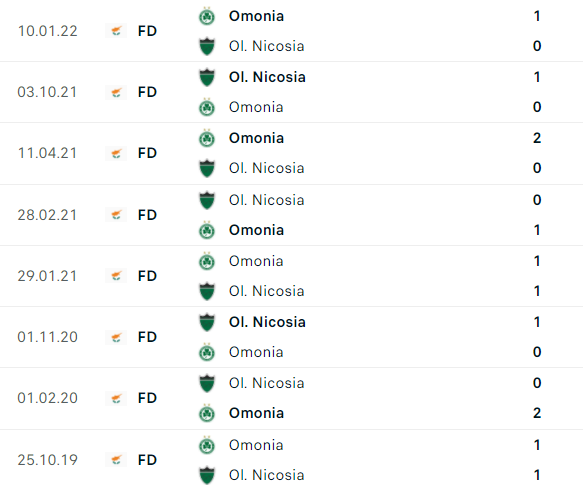Viewport: 583px width, 489px height.
Task: Open Ol. Nicosia team link in 03.10.21 row
Action: click(x=267, y=77)
